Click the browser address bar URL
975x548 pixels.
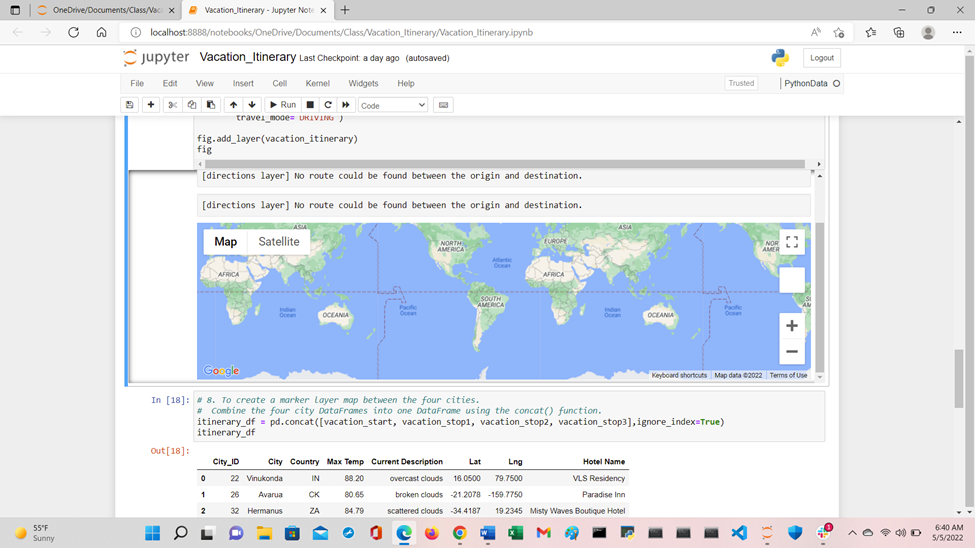pos(341,32)
